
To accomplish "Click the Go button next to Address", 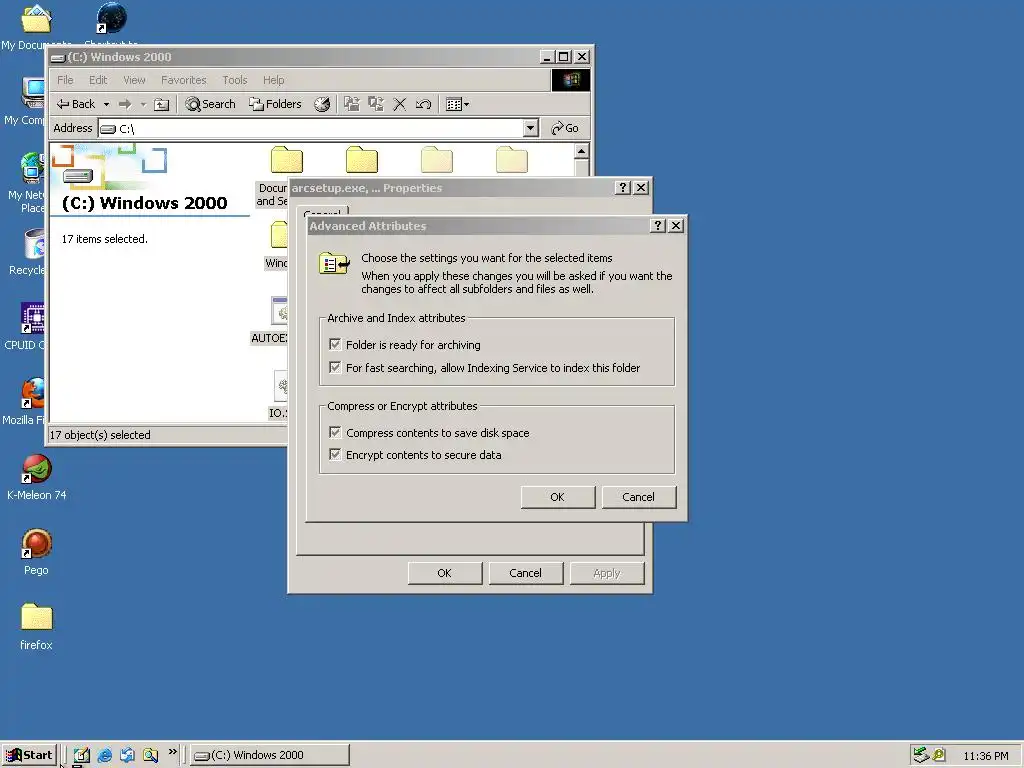I will pos(565,128).
